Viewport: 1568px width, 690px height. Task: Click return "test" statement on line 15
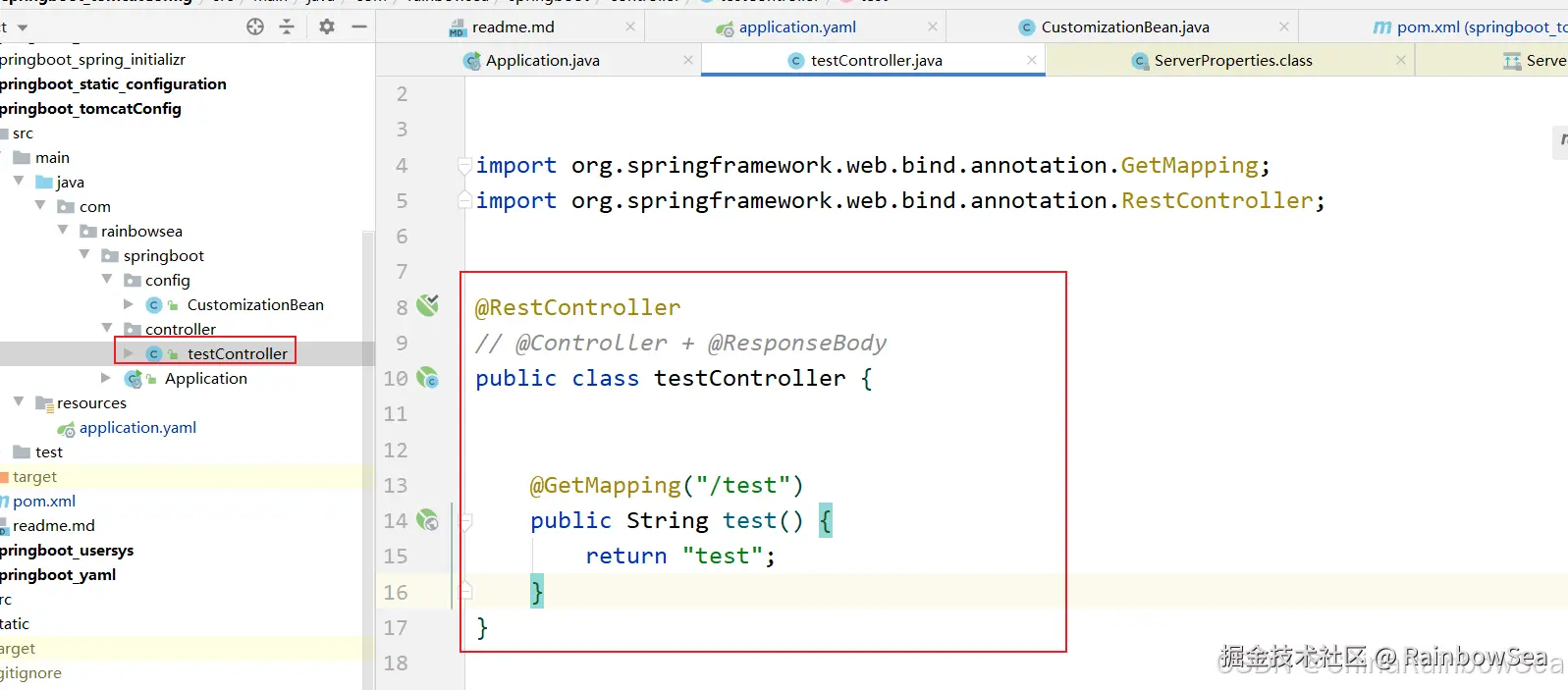pyautogui.click(x=680, y=556)
